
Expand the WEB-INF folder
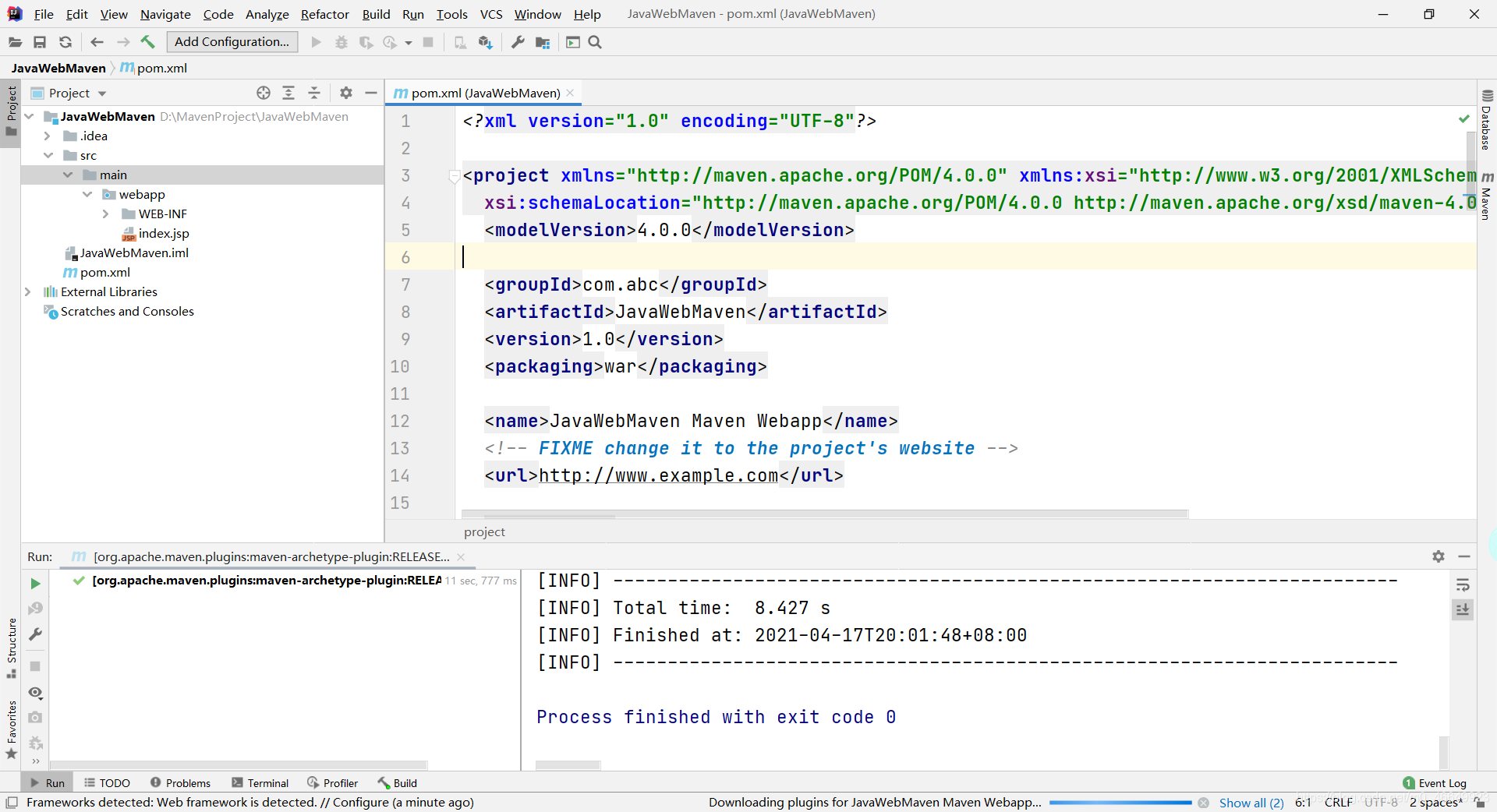click(x=106, y=214)
